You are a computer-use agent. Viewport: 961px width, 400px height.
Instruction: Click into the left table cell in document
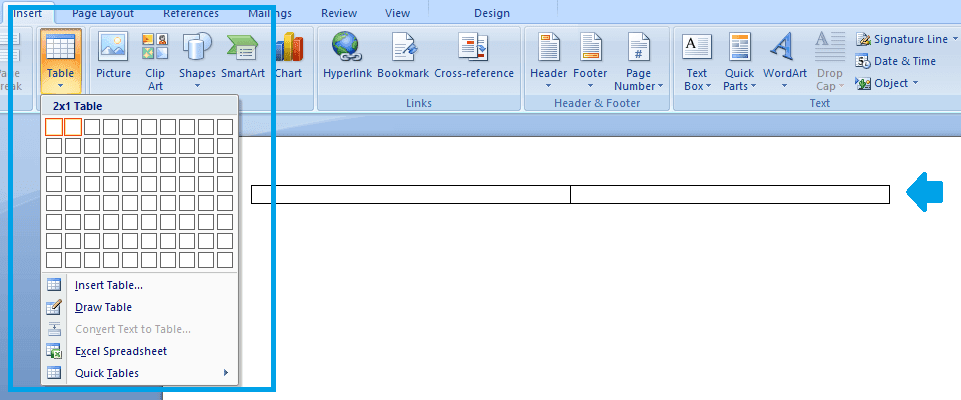411,194
